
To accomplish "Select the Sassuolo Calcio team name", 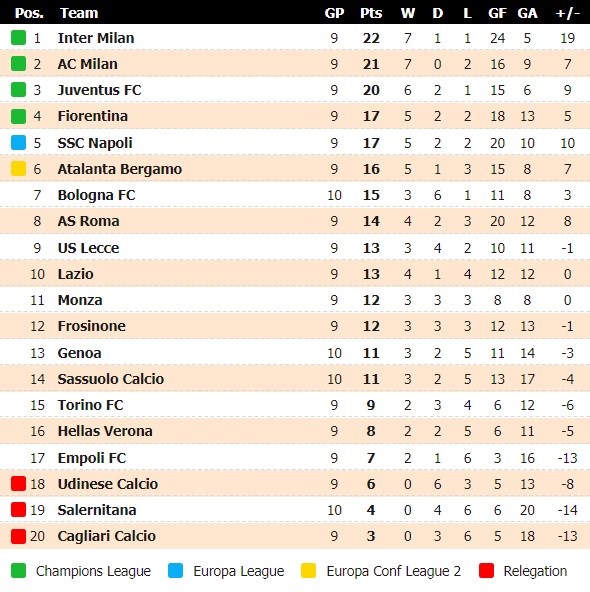I will tap(111, 379).
